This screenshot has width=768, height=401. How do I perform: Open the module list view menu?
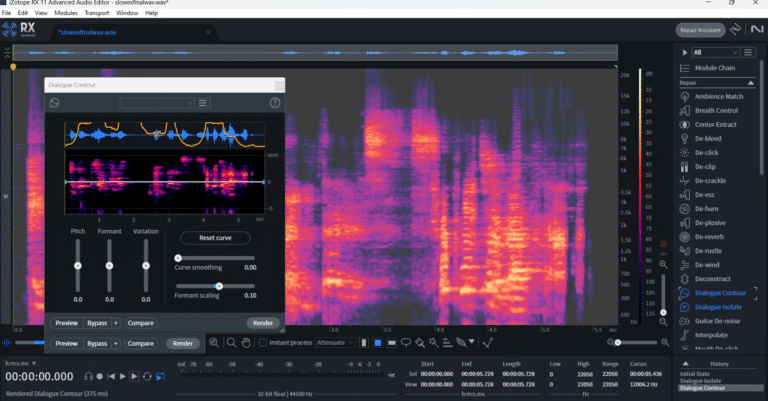748,52
